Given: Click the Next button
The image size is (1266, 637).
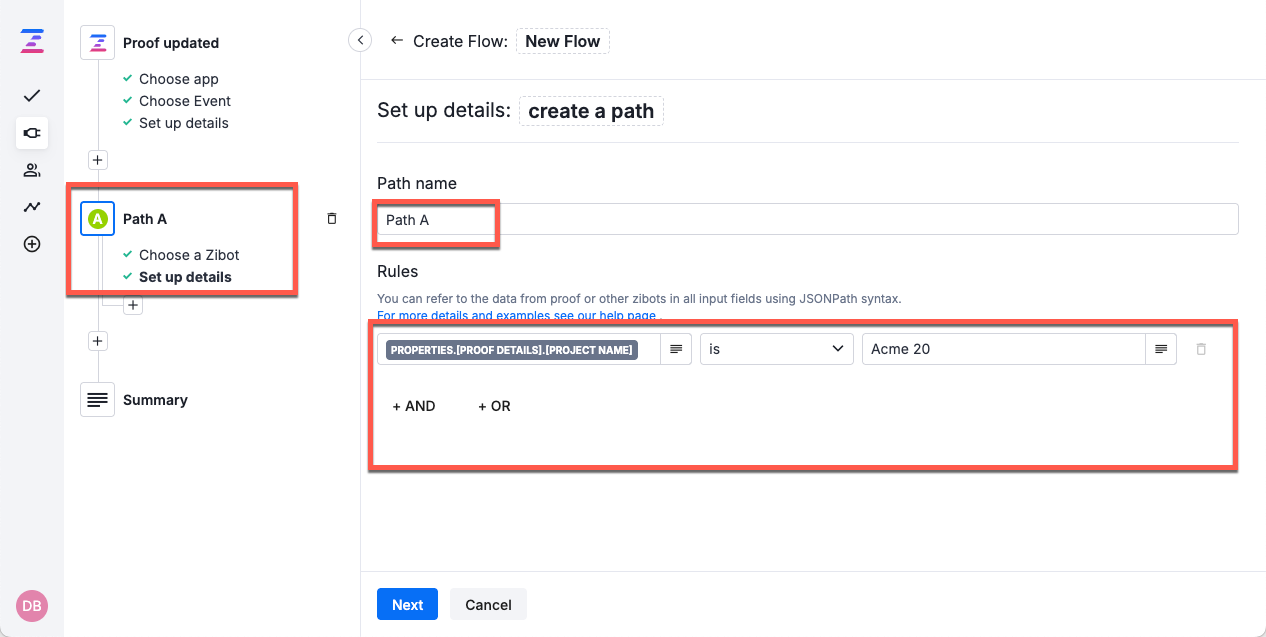Looking at the screenshot, I should 407,604.
